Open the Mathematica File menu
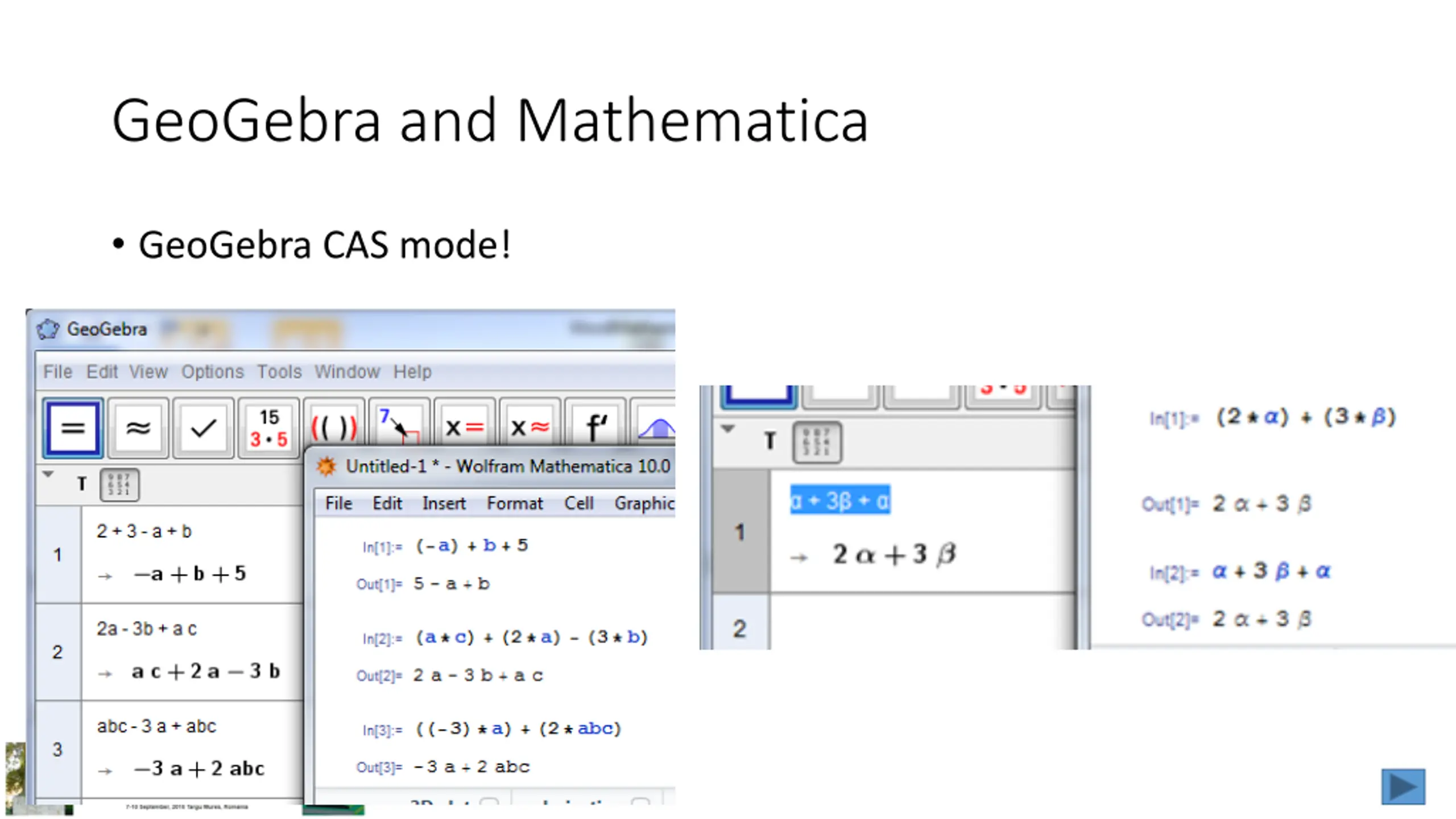 coord(338,503)
